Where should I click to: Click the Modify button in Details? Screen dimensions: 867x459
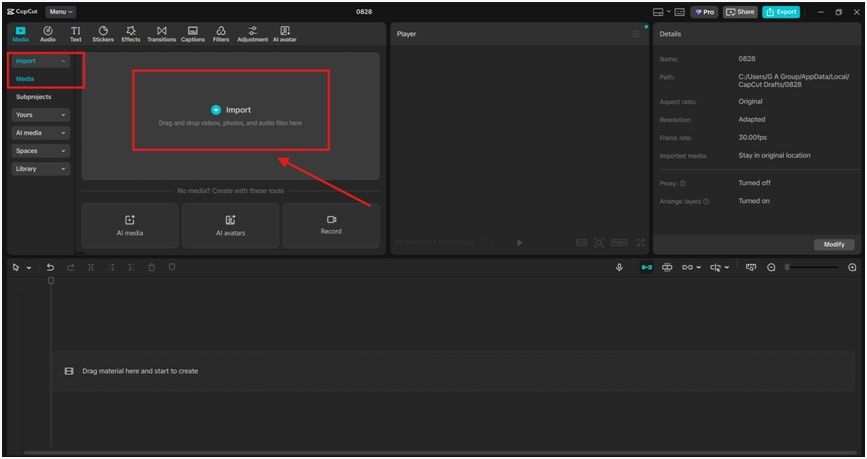[x=834, y=244]
